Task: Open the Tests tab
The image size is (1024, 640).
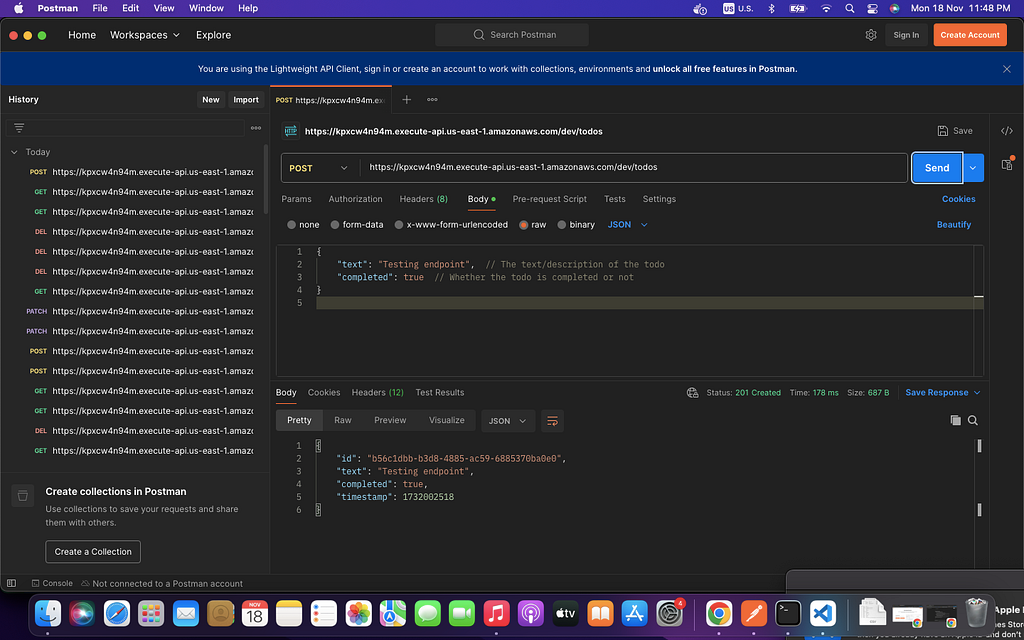Action: tap(615, 199)
